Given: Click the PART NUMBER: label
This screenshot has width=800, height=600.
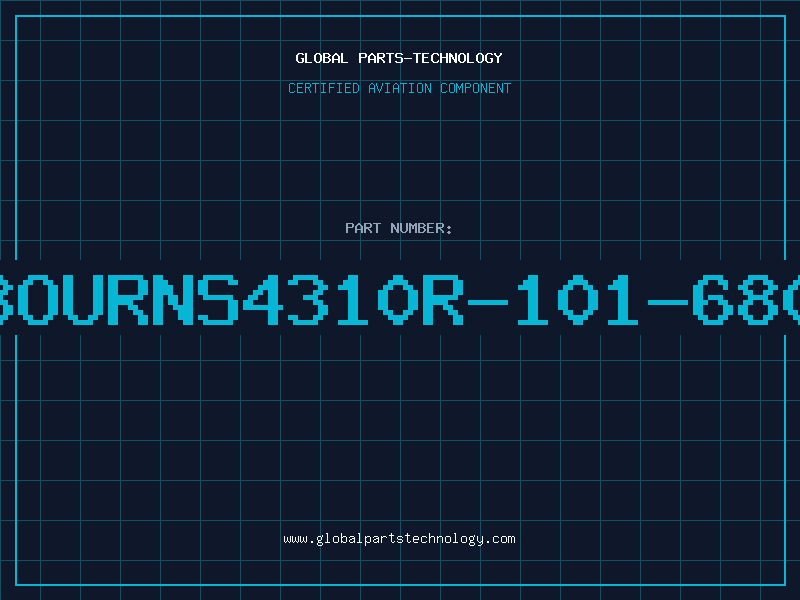Looking at the screenshot, I should click(x=399, y=228).
